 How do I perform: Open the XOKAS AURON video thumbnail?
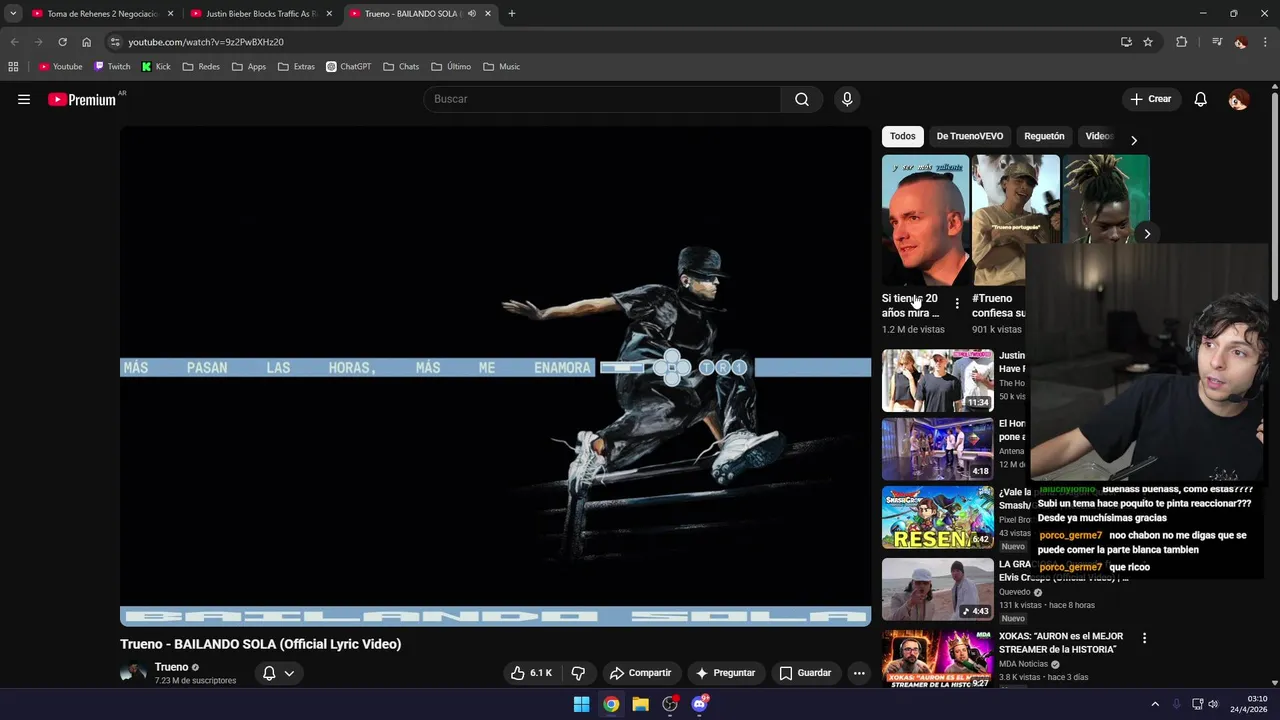(938, 658)
